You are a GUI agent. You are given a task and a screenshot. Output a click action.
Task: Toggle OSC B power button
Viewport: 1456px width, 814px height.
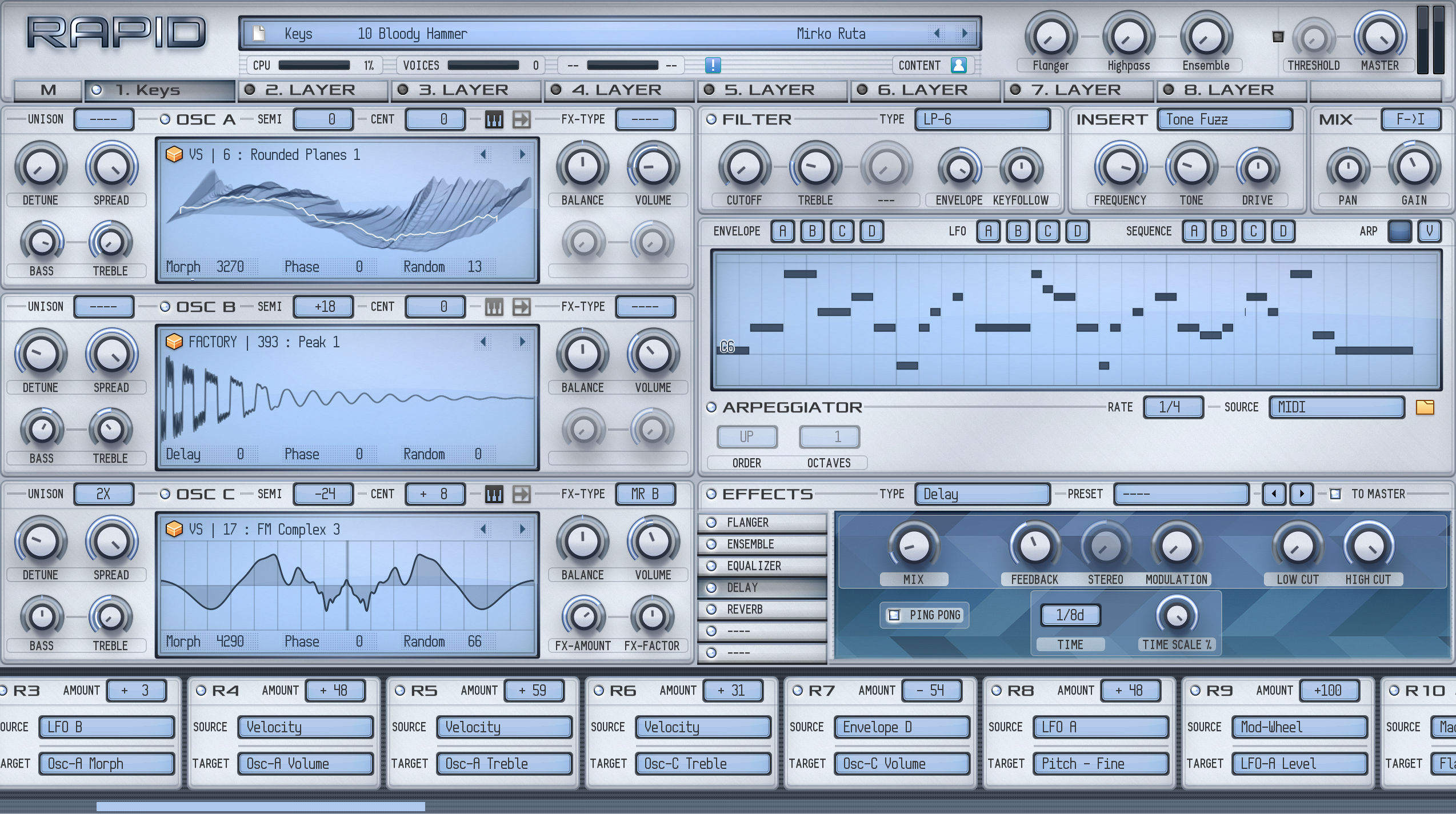165,307
